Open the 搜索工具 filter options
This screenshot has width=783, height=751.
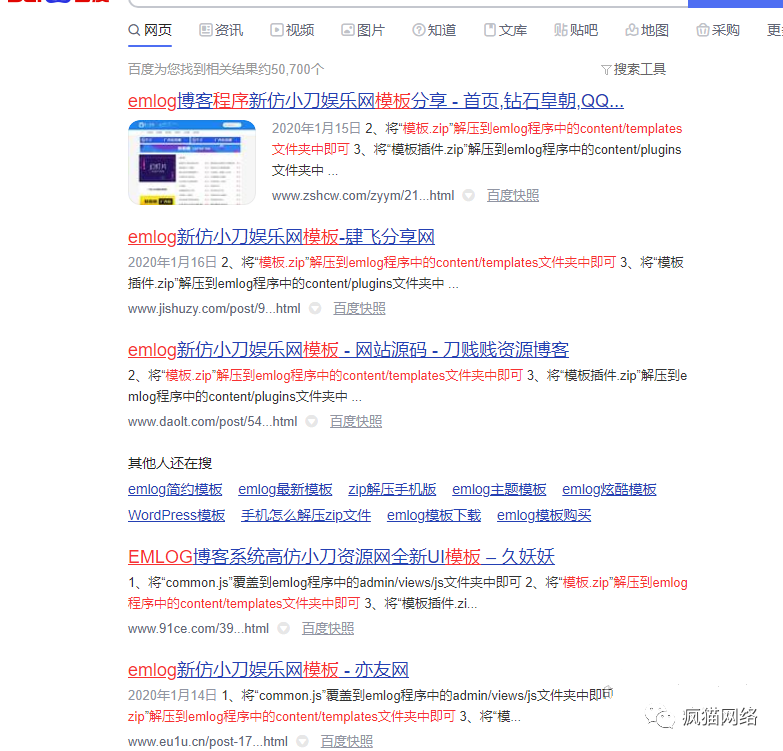point(634,69)
